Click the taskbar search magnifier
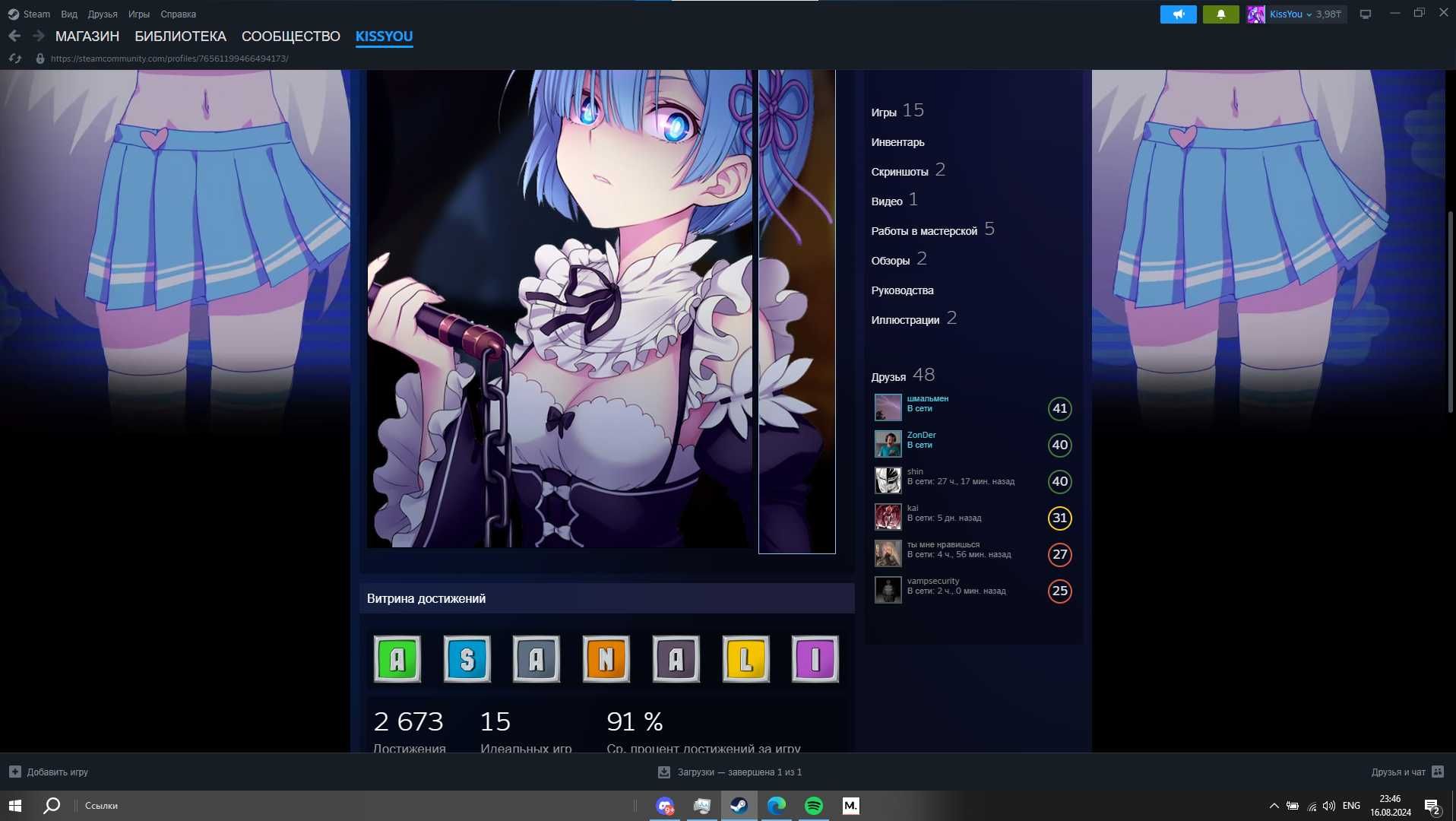The width and height of the screenshot is (1456, 821). pyautogui.click(x=52, y=806)
